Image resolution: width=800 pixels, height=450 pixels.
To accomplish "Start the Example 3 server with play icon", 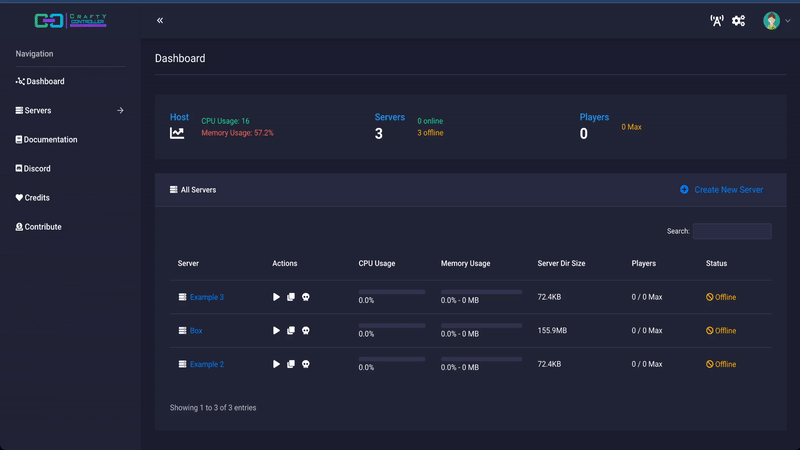I will click(x=277, y=297).
